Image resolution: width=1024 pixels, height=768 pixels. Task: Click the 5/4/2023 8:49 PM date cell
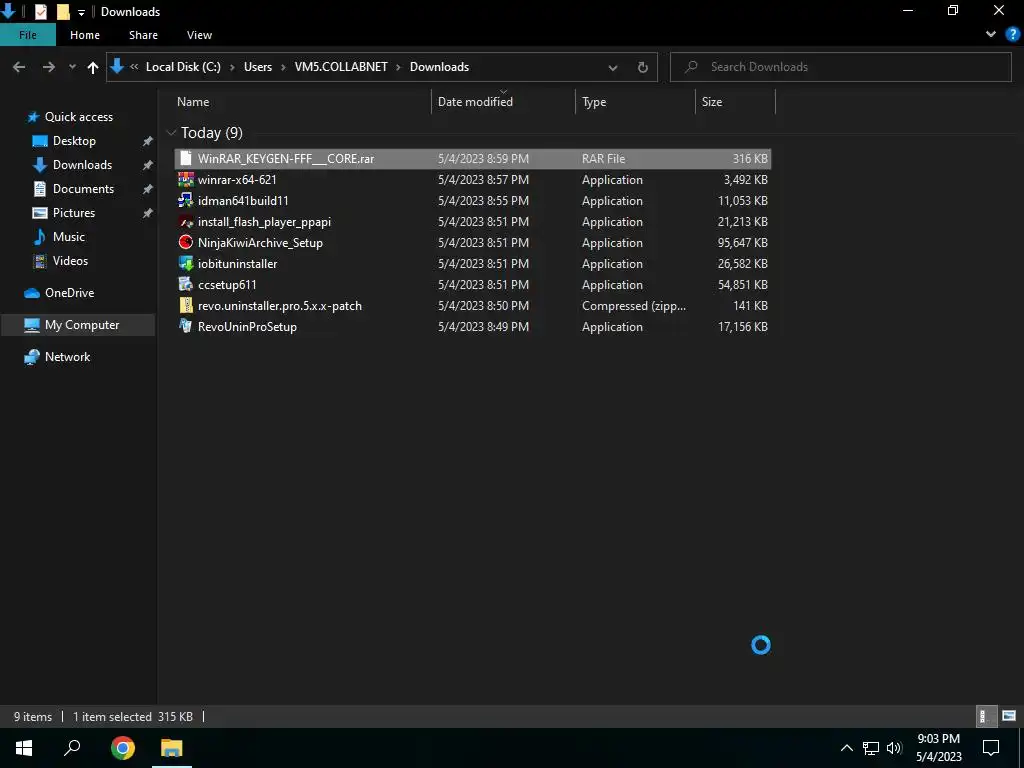click(x=483, y=326)
